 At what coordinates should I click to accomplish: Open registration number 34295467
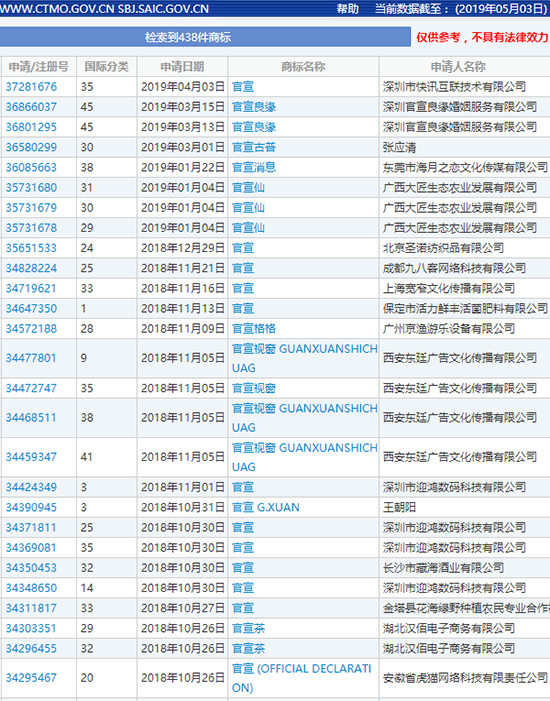coord(31,678)
